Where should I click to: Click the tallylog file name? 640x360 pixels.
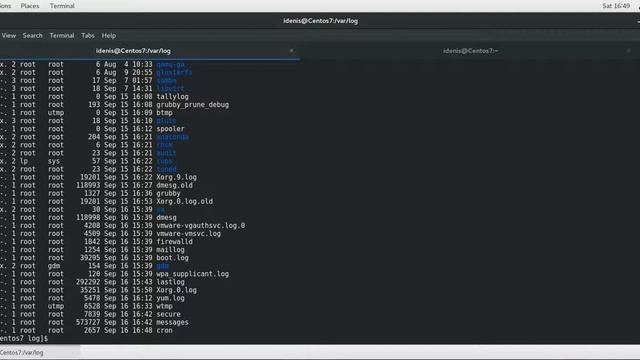tap(173, 97)
